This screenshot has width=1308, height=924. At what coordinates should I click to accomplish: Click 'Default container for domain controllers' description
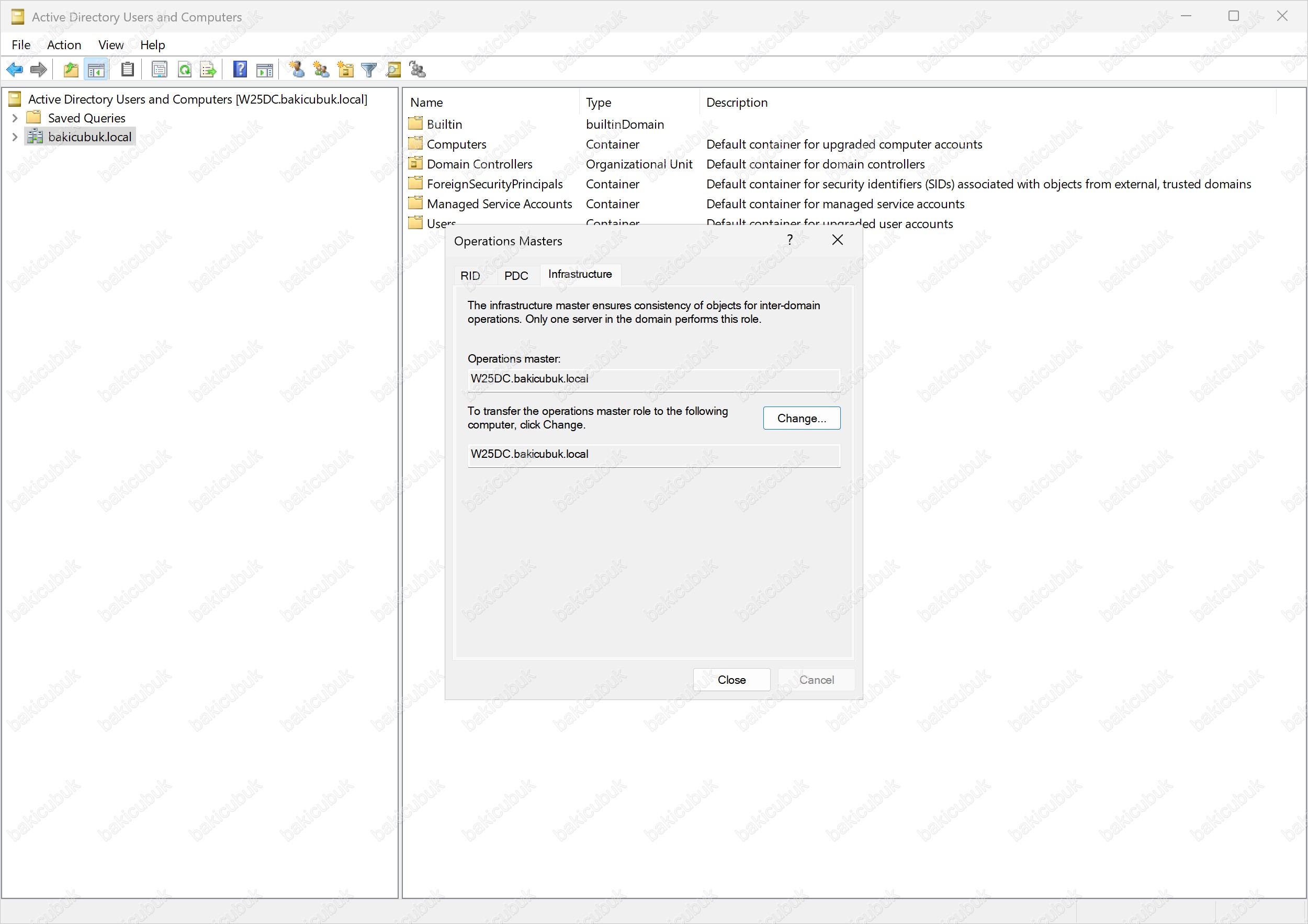pyautogui.click(x=815, y=164)
